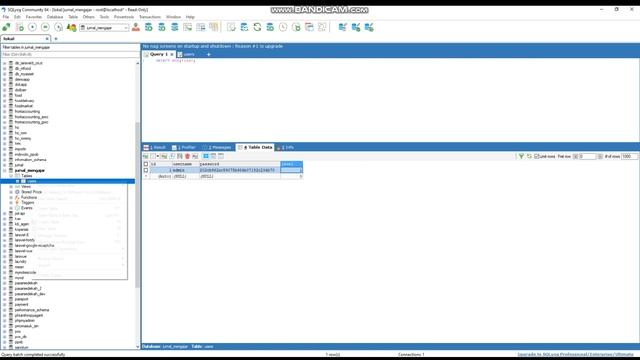Open the Database menu
This screenshot has height=360, width=640.
tap(55, 17)
